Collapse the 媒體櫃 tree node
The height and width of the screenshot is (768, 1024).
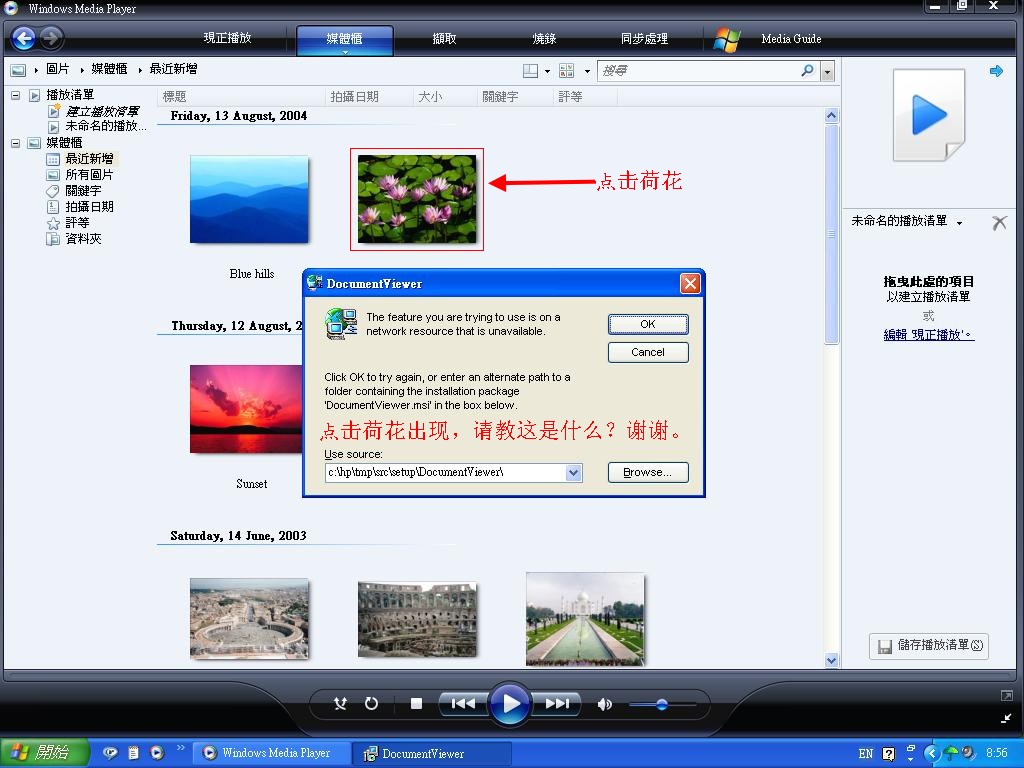coord(16,143)
